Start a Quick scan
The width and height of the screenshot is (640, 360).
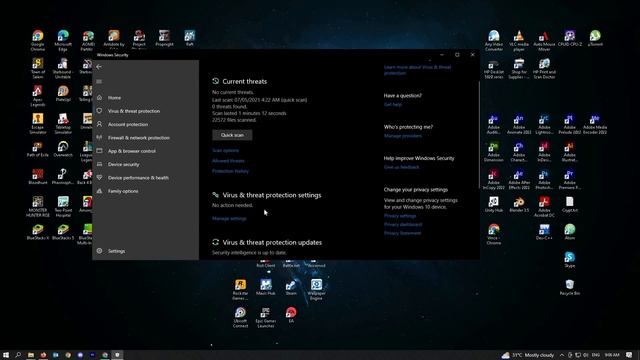(x=232, y=135)
